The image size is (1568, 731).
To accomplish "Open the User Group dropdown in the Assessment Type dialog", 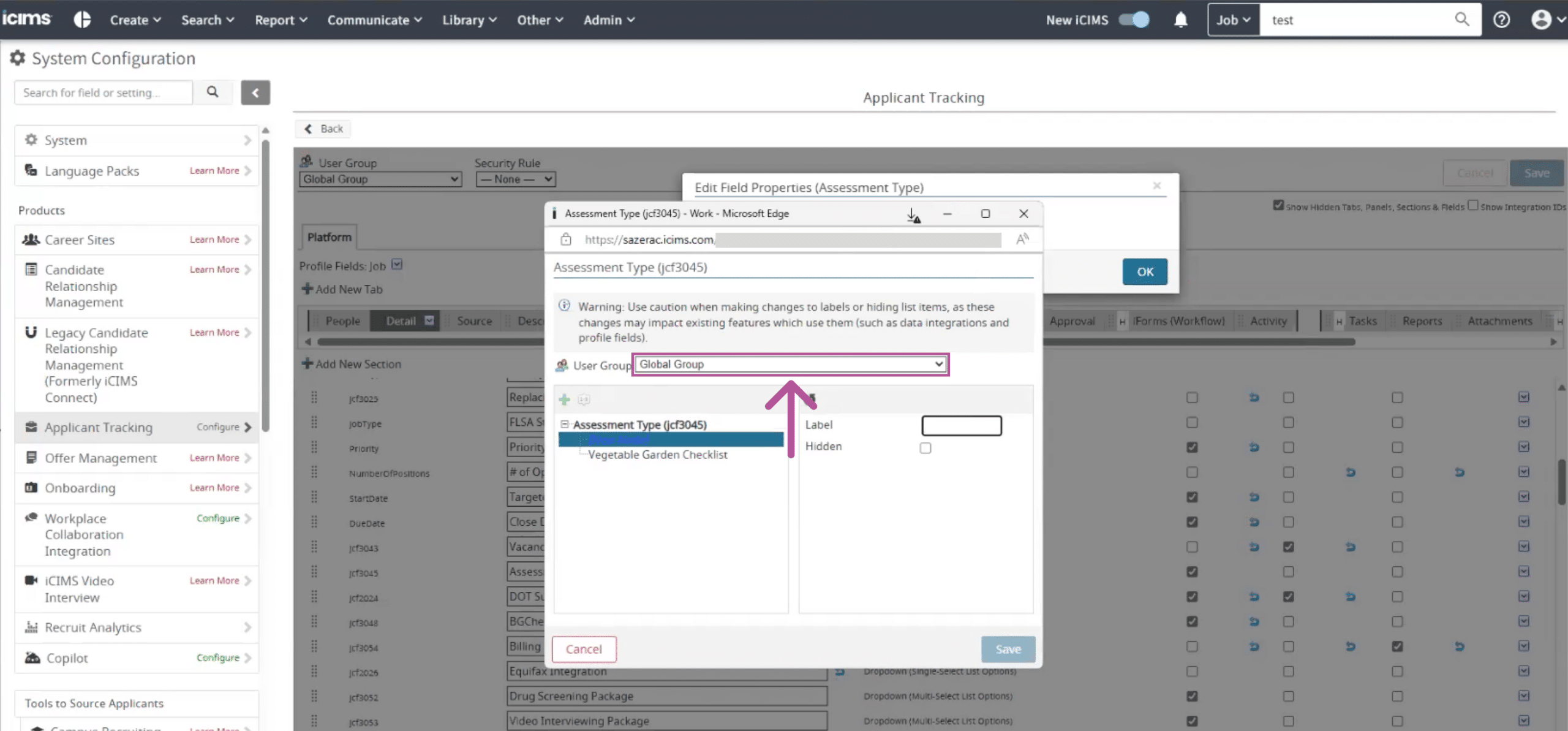I will [790, 364].
